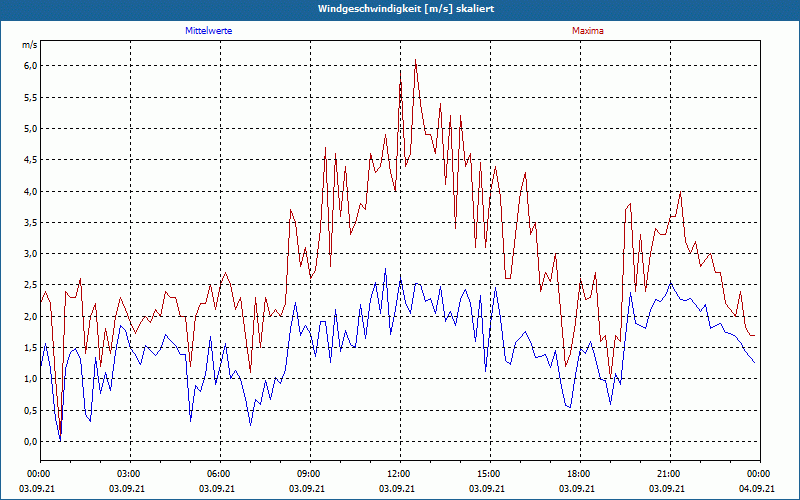Click the 06:00 time axis label
Viewport: 800px width, 500px height.
[220, 474]
